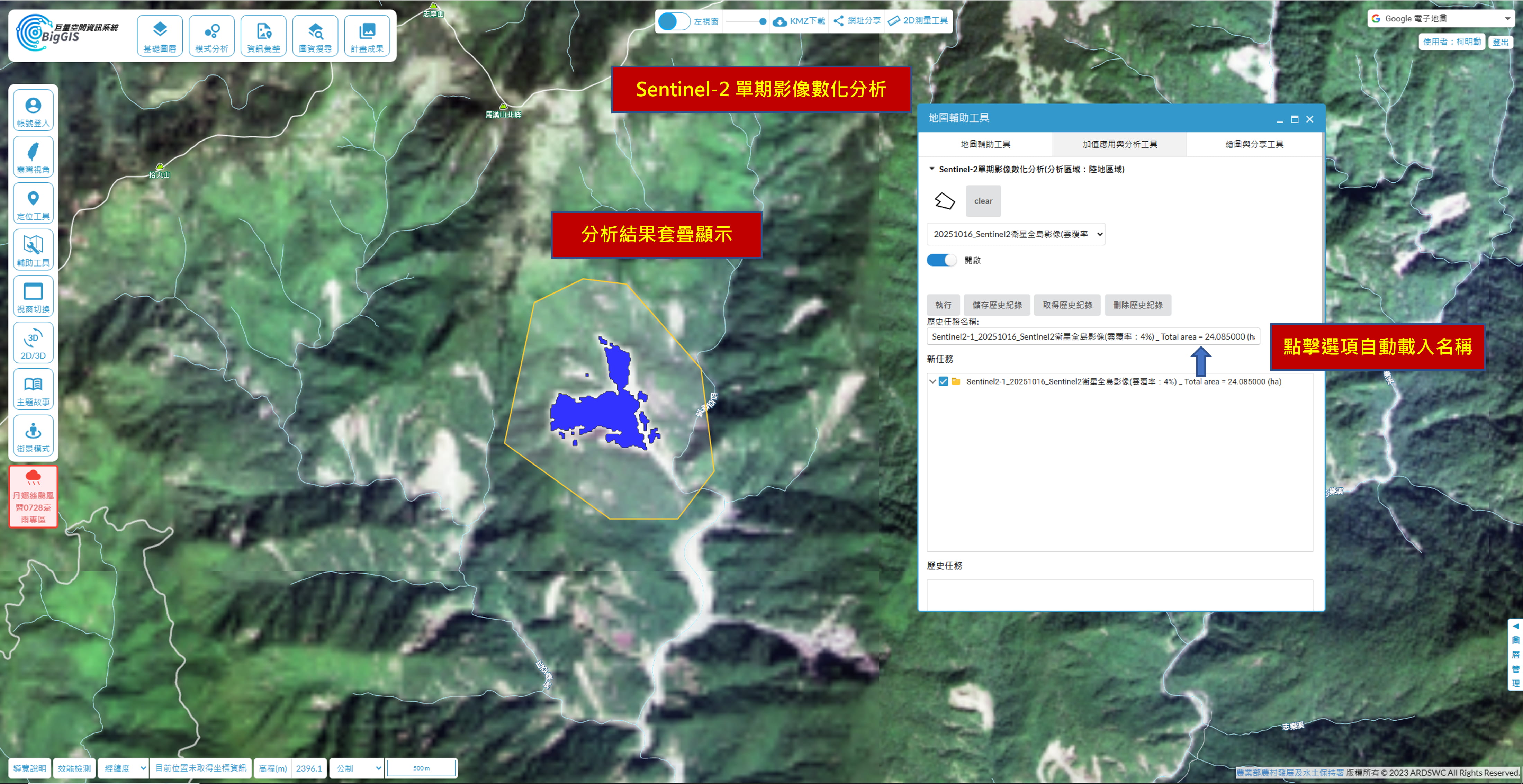The width and height of the screenshot is (1523, 784).
Task: Click the polygon draw tool icon
Action: [944, 201]
